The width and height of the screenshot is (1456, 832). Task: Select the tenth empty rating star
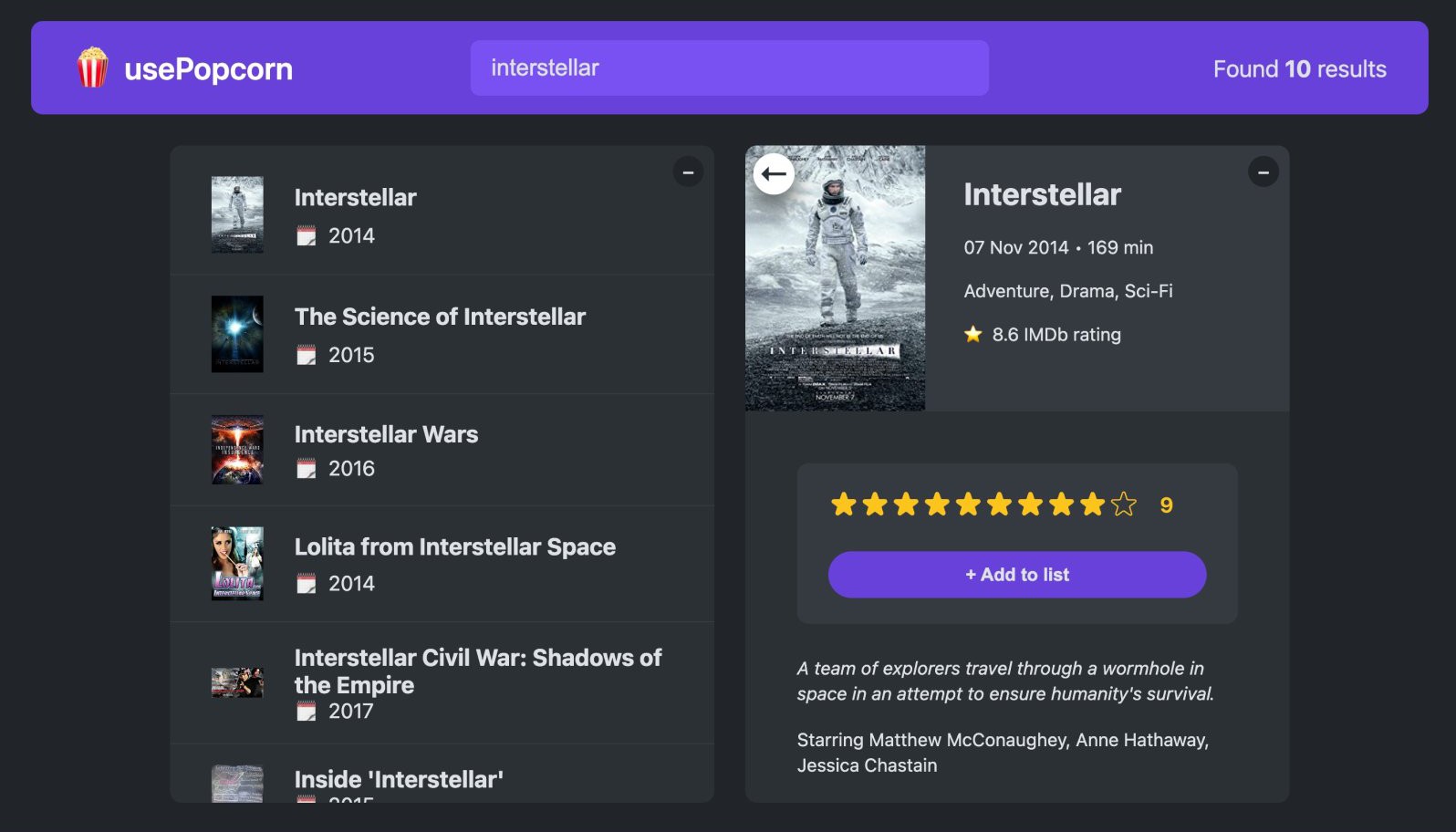pyautogui.click(x=1124, y=504)
